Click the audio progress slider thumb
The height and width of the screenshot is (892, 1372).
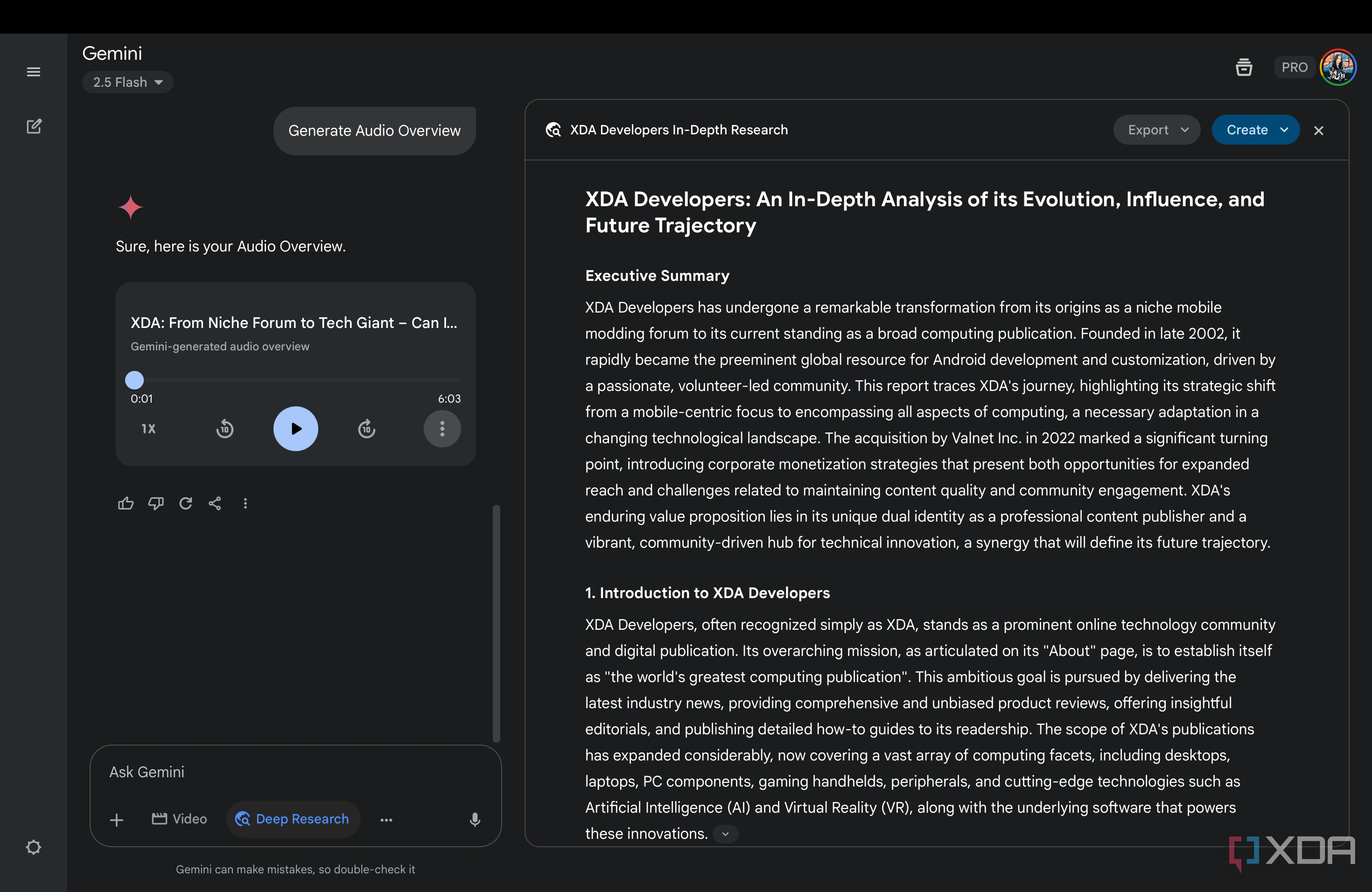tap(134, 380)
